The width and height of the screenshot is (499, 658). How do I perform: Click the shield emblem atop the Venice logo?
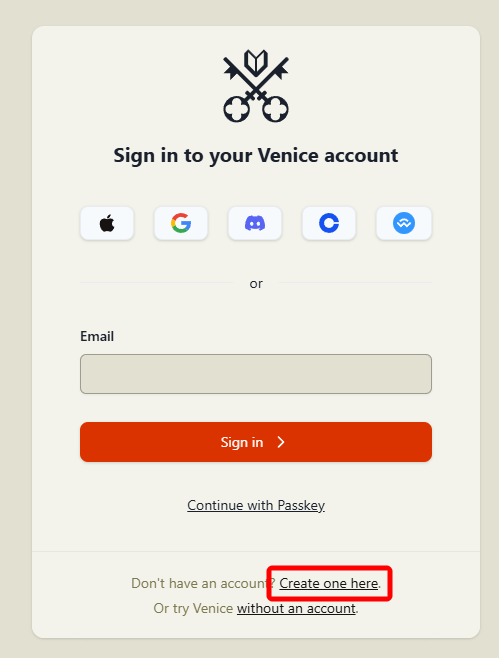(x=256, y=63)
